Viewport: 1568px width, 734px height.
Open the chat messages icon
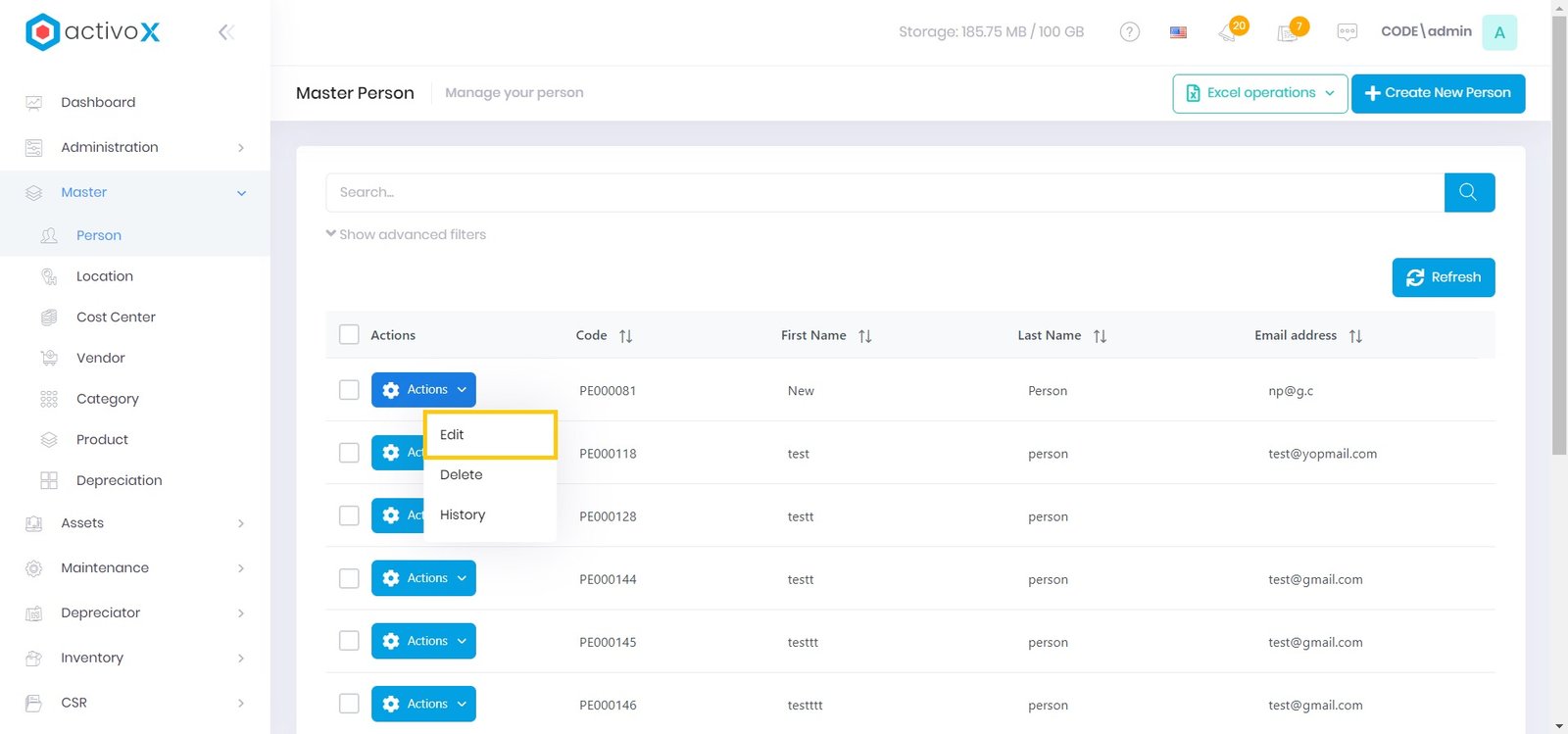[x=1347, y=32]
